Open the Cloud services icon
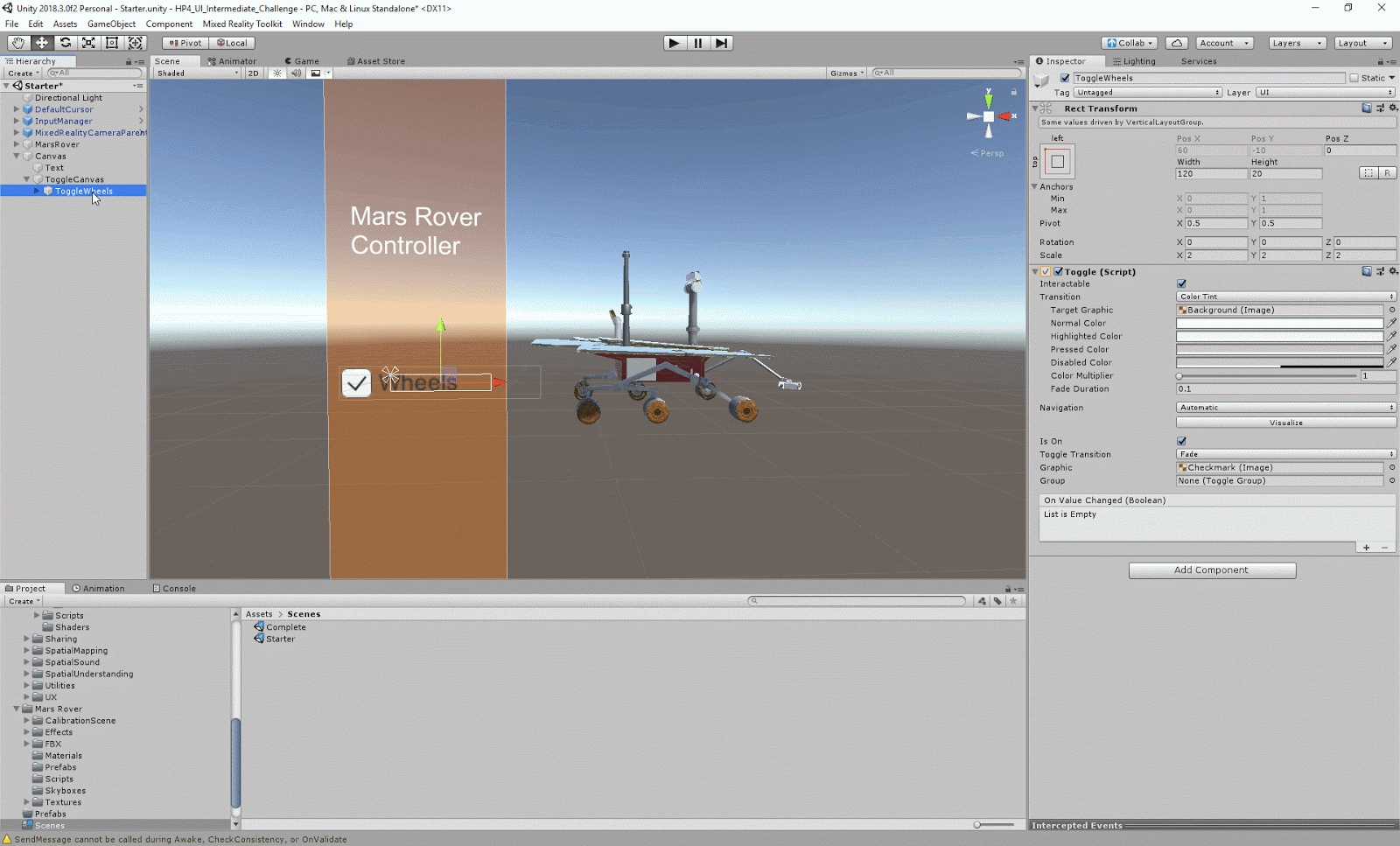The image size is (1400, 846). pyautogui.click(x=1177, y=43)
